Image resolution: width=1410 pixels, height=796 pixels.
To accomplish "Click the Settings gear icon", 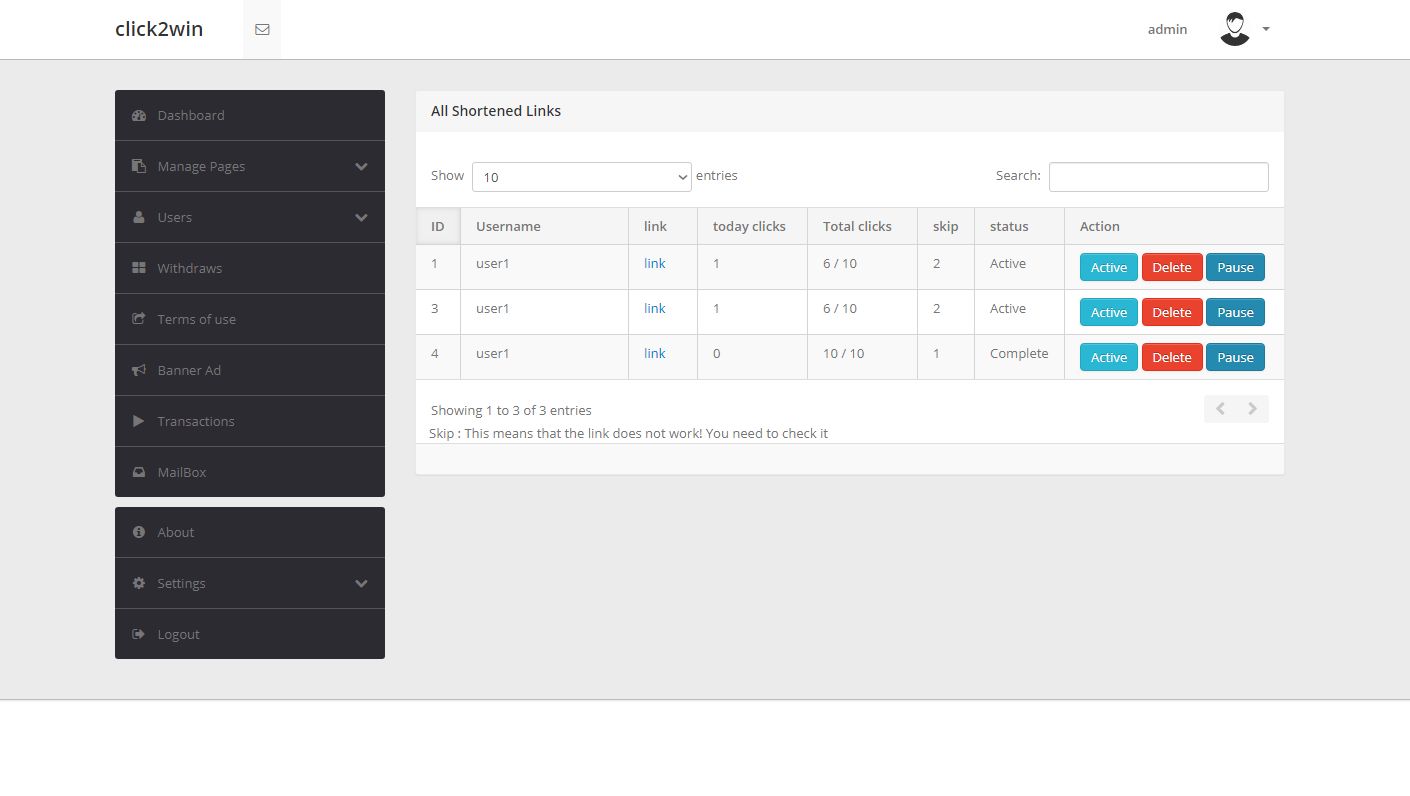I will coord(139,583).
